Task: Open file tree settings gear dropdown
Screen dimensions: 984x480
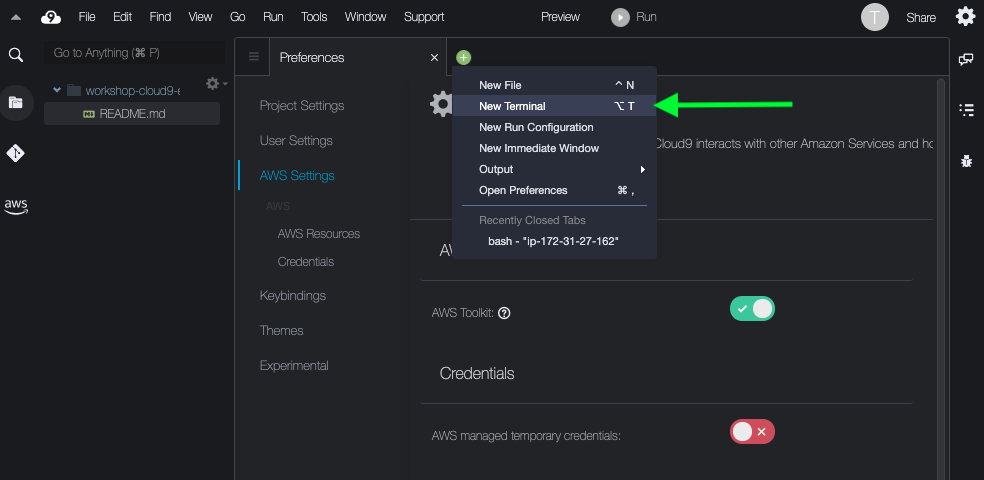Action: pos(215,84)
